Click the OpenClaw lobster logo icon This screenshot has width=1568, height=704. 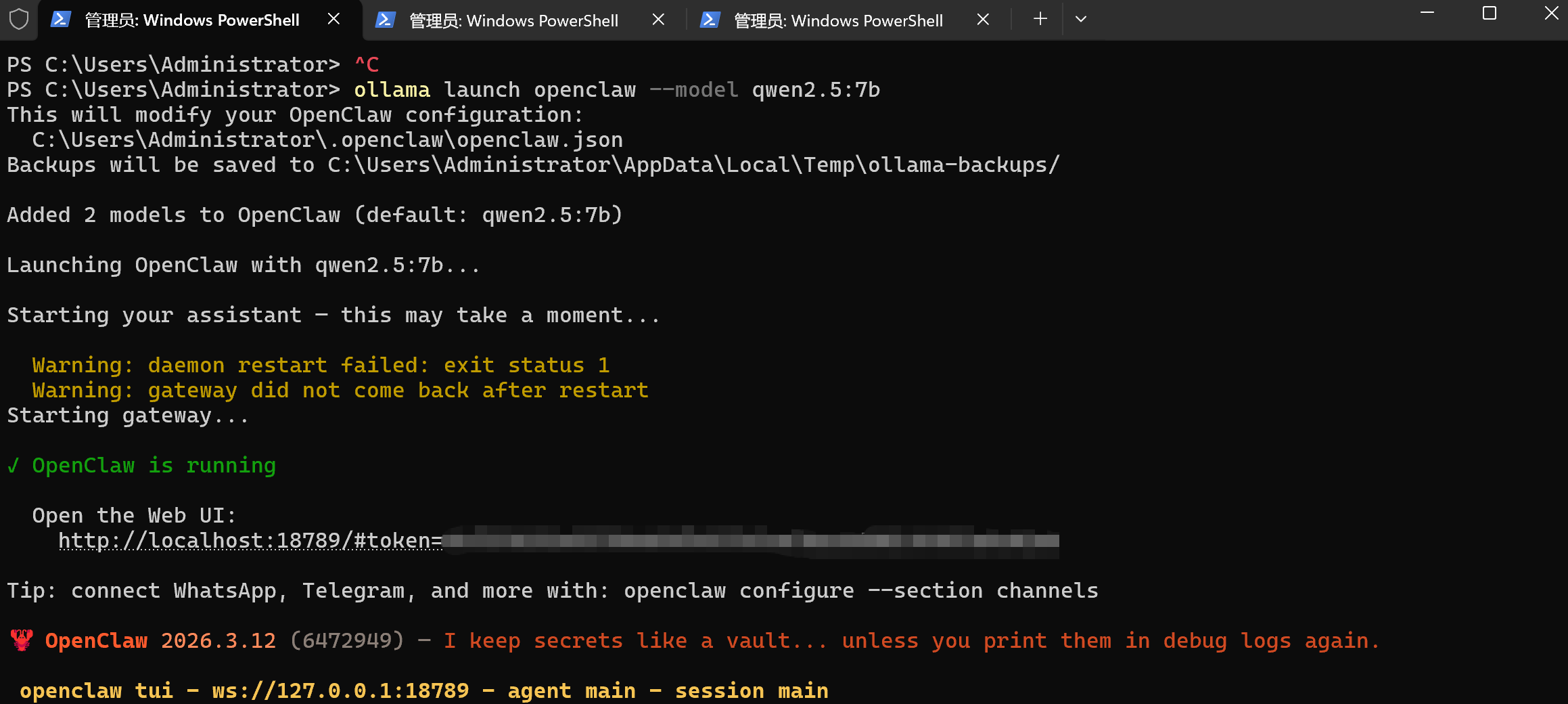point(22,640)
